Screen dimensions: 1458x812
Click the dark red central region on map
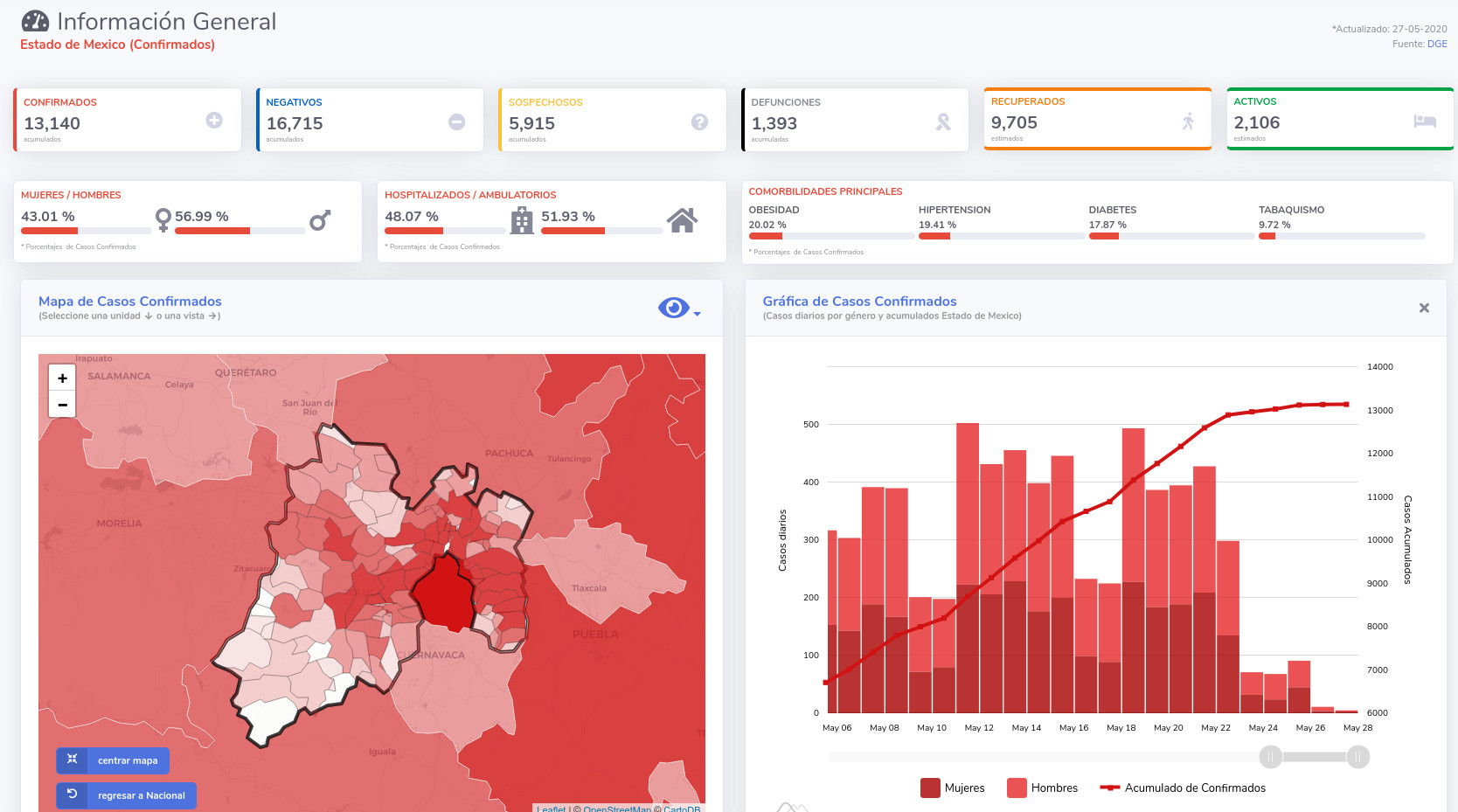coord(446,594)
